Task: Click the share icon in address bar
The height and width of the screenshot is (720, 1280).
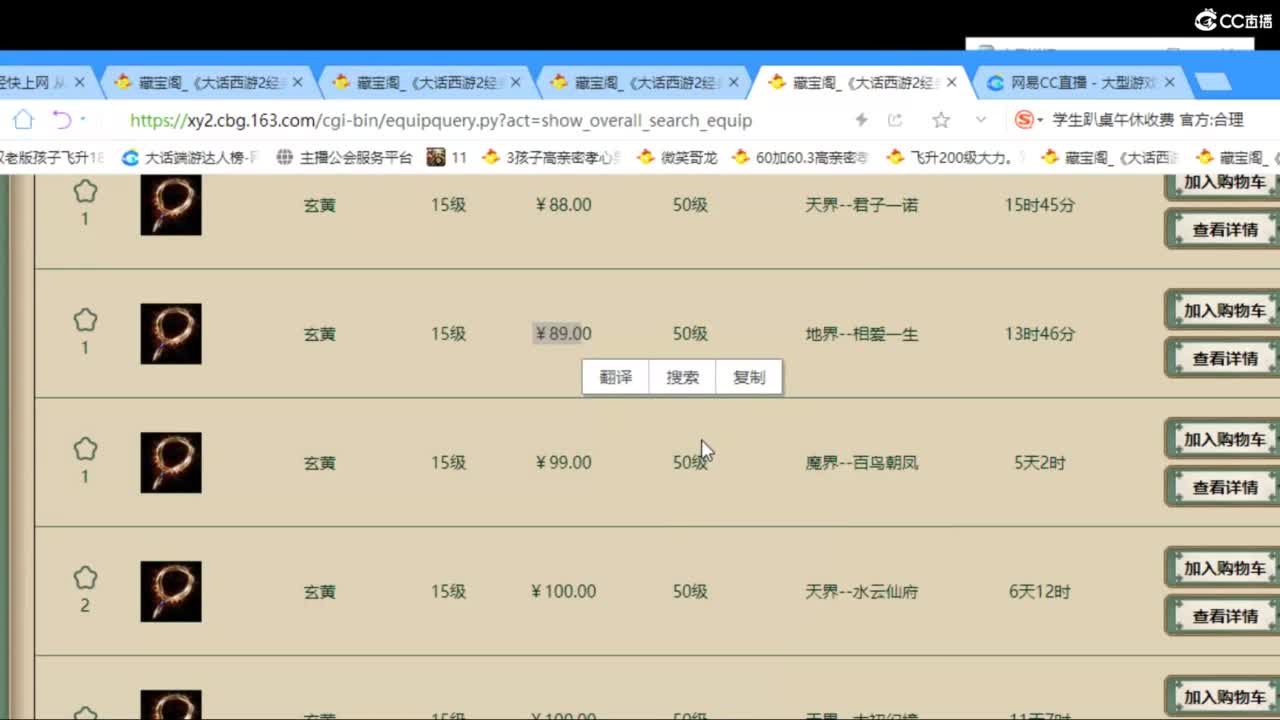Action: tap(895, 120)
